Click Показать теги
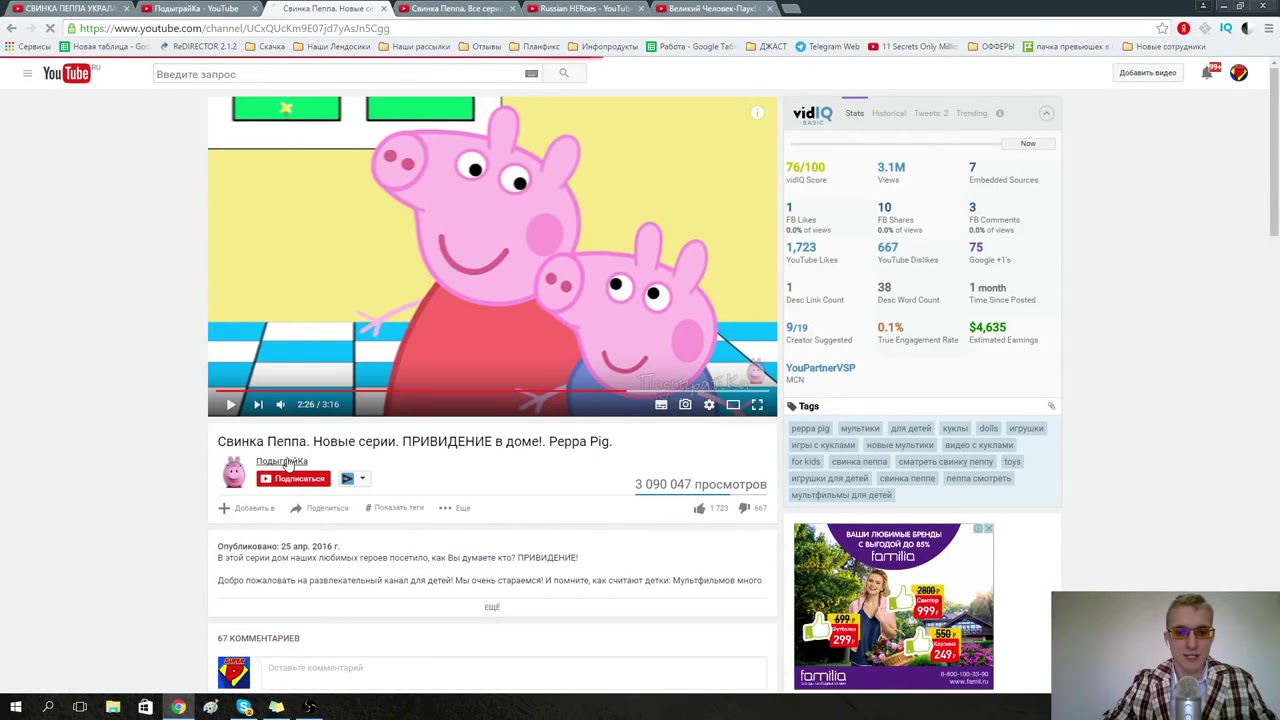The width and height of the screenshot is (1280, 720). tap(394, 508)
